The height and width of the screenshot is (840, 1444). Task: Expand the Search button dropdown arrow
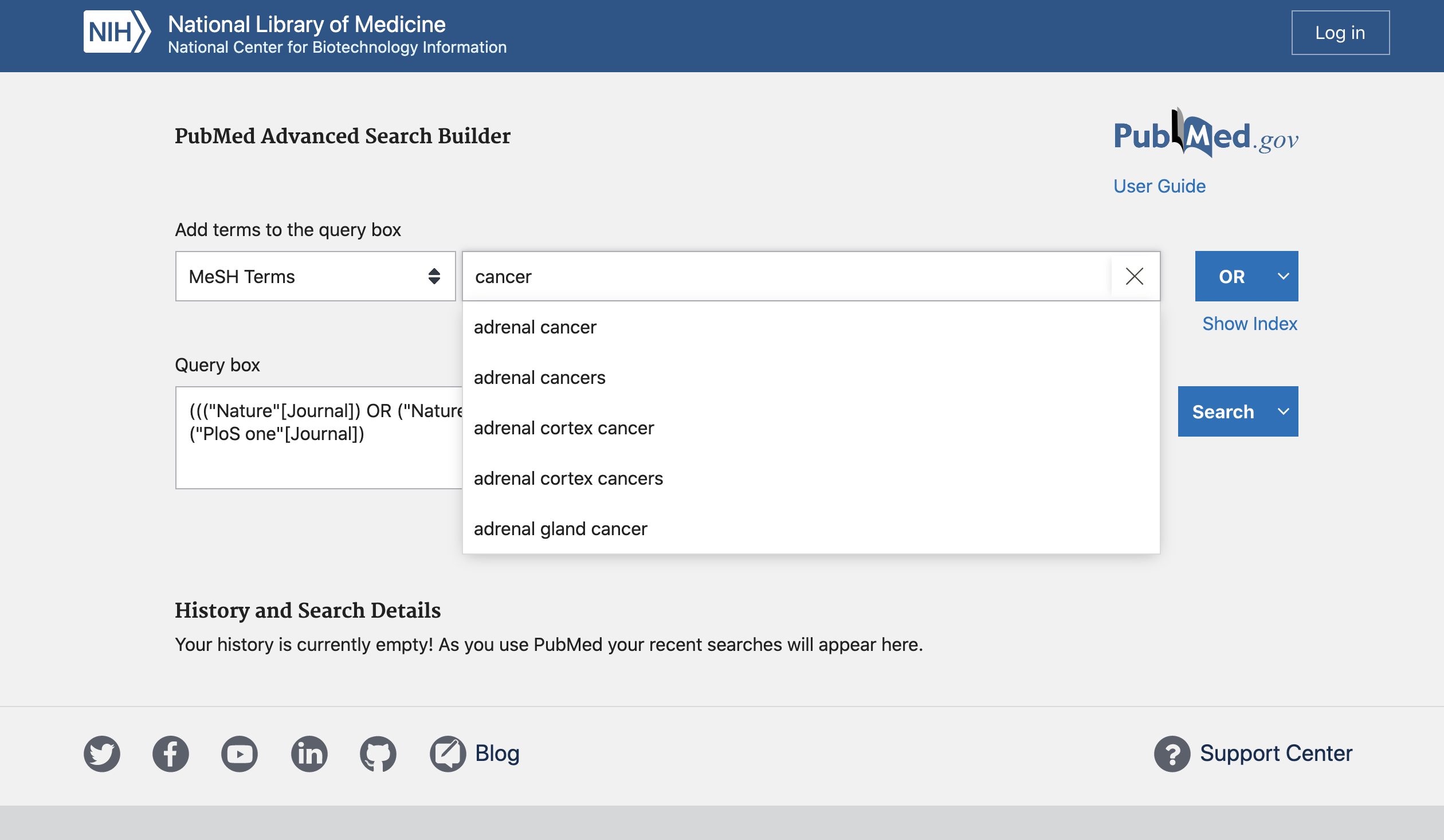pos(1284,411)
